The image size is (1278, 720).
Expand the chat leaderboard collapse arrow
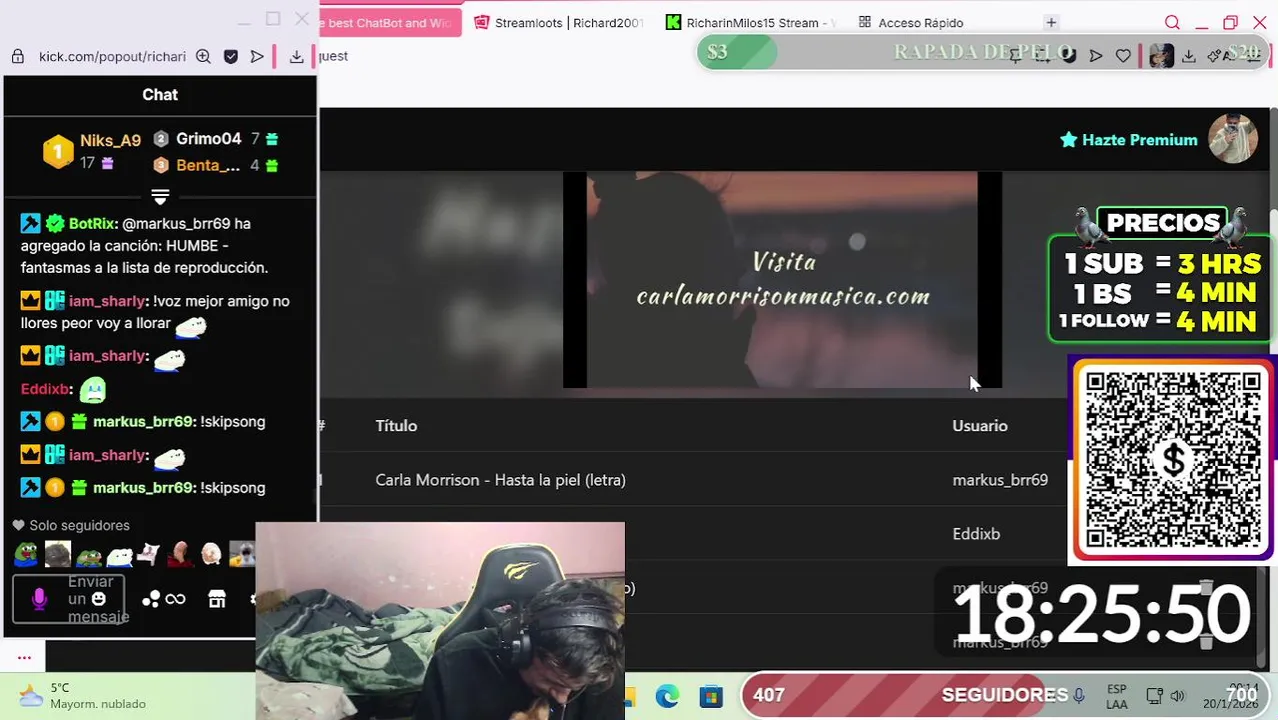click(x=160, y=196)
